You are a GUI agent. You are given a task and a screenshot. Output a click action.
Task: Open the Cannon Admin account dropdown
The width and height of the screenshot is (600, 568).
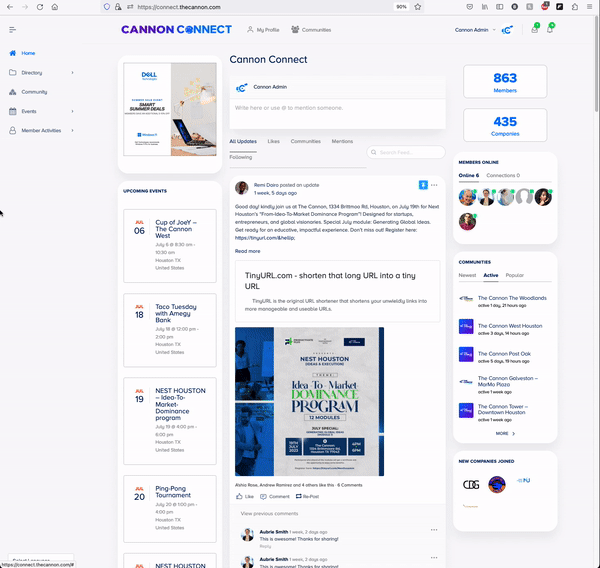tap(477, 30)
